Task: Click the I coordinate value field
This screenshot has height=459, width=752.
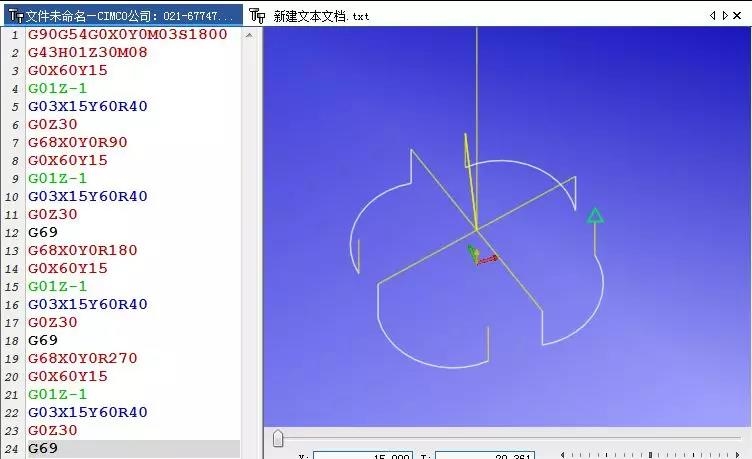Action: click(x=484, y=455)
